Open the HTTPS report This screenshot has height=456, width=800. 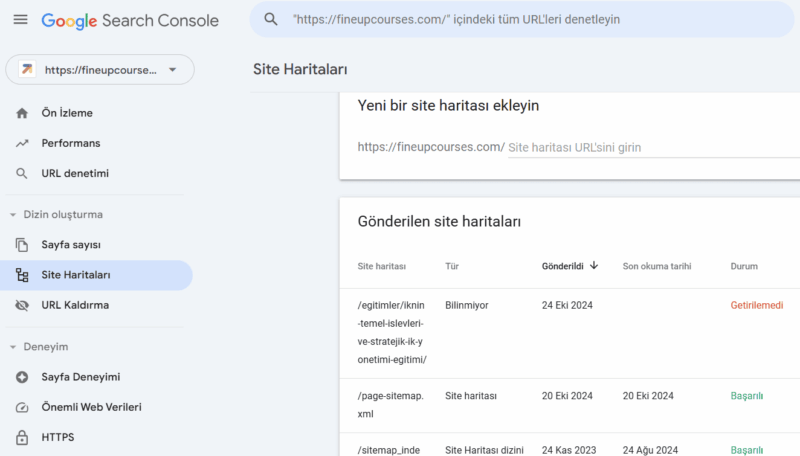click(x=58, y=437)
